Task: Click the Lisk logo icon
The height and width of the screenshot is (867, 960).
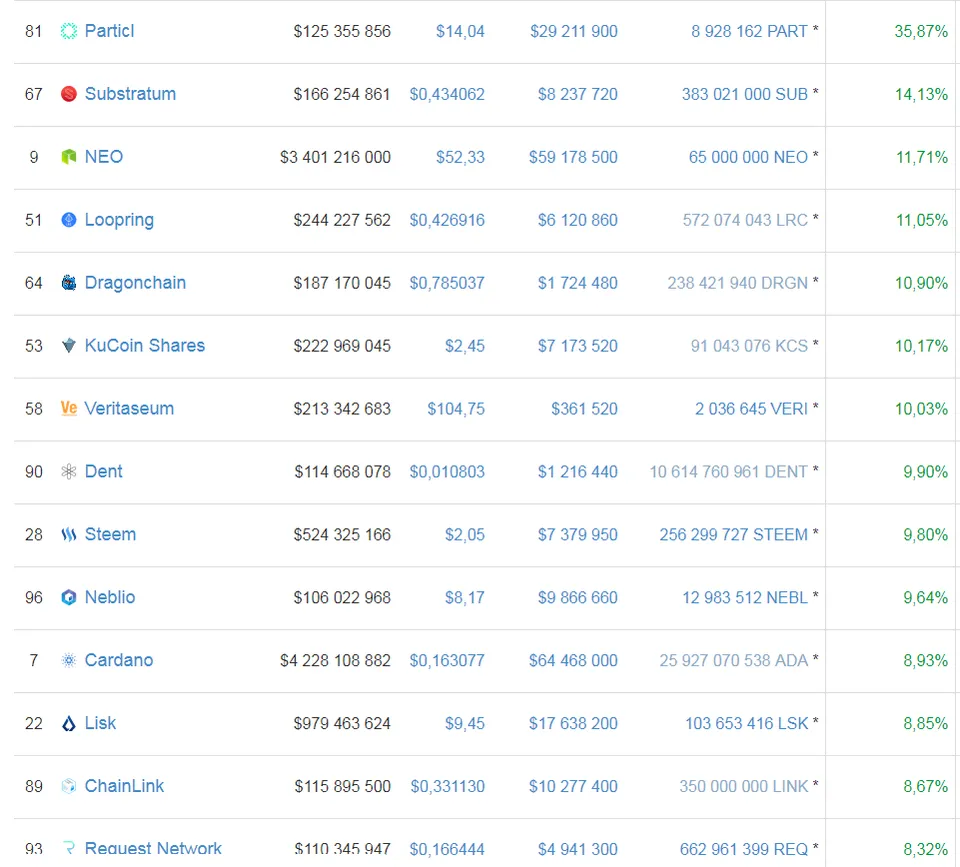Action: point(69,723)
